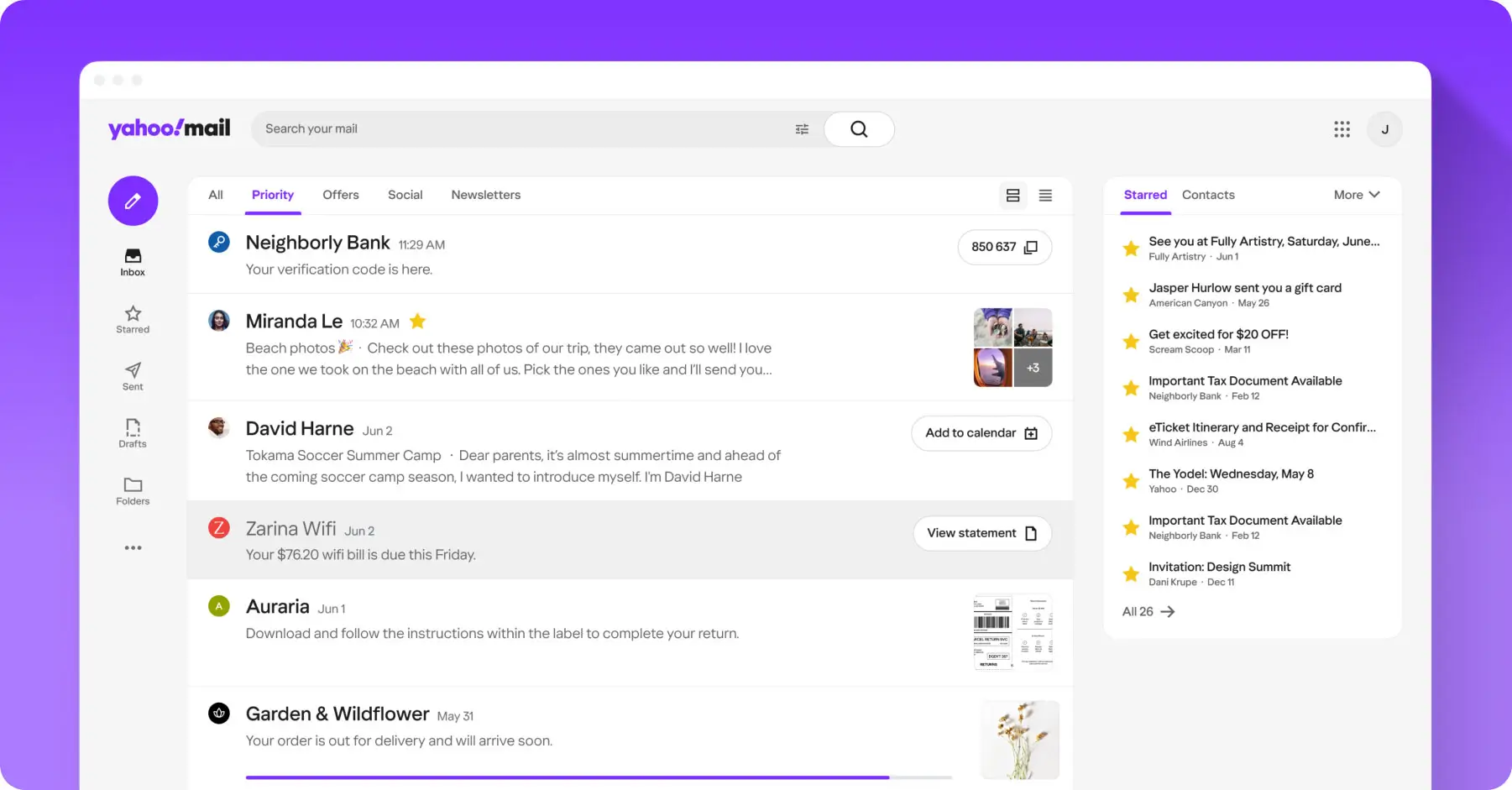This screenshot has width=1512, height=790.
Task: Open the compose pencil button
Action: click(x=132, y=201)
